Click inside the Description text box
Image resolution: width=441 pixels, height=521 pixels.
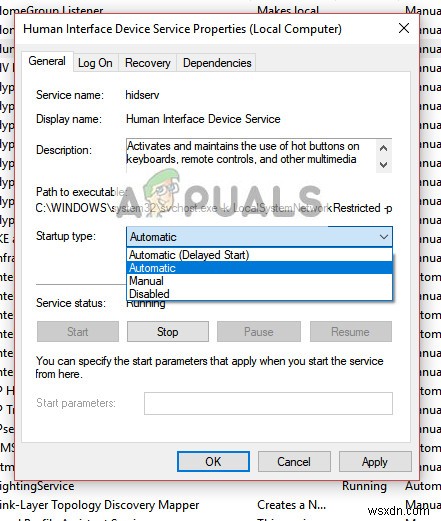click(251, 156)
